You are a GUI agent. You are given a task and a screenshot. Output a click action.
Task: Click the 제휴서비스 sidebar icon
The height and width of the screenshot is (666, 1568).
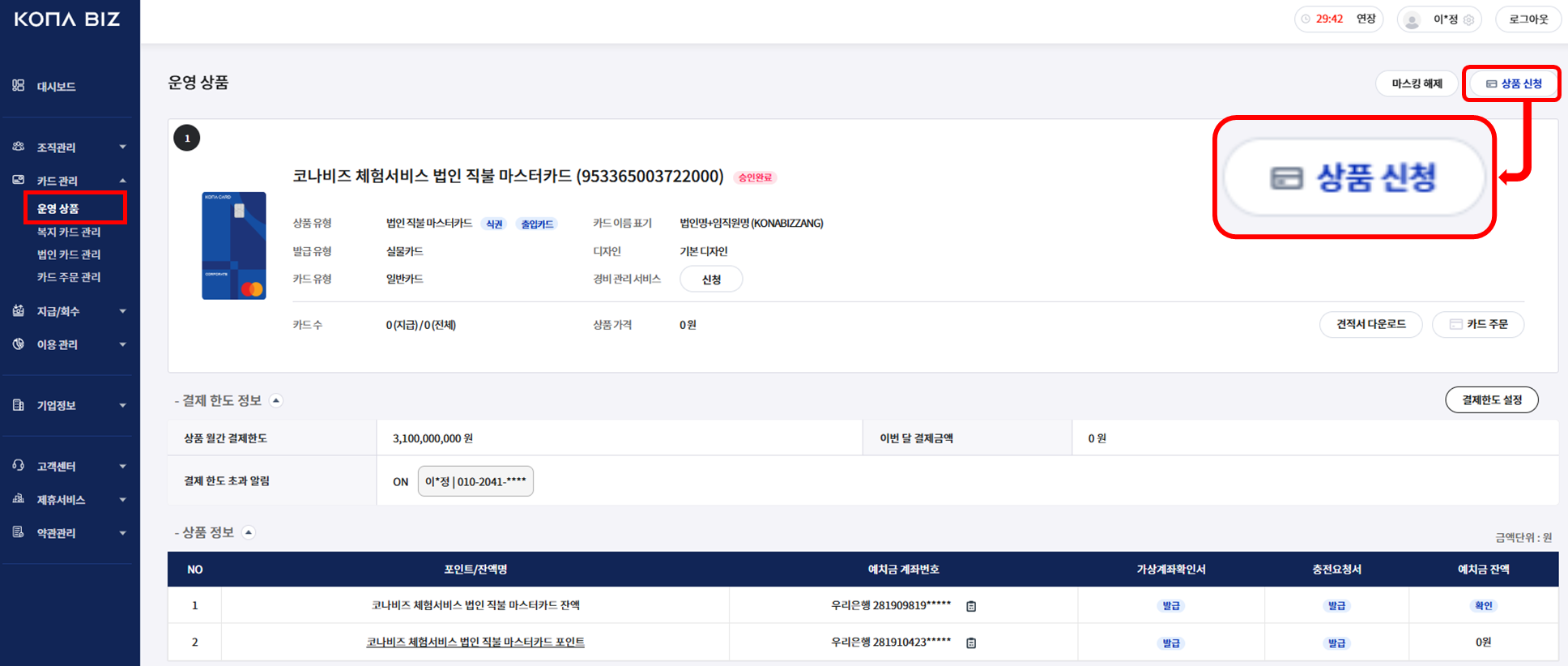(x=18, y=498)
